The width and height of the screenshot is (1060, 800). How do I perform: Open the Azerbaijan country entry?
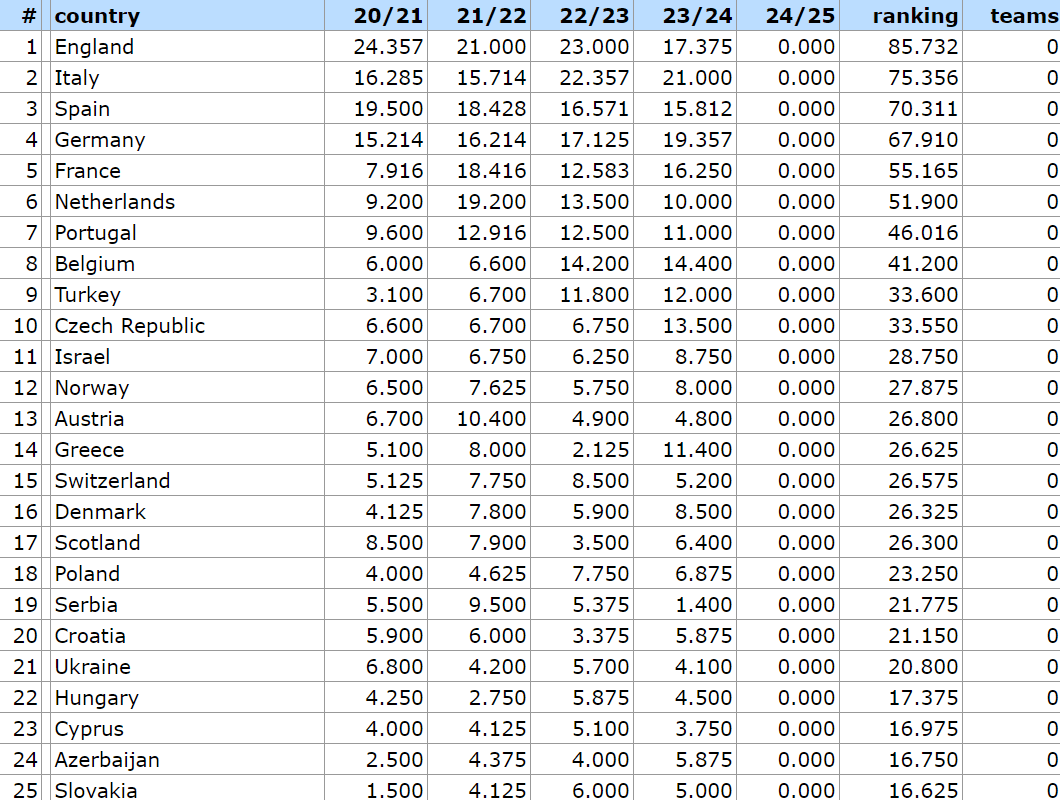tap(107, 760)
